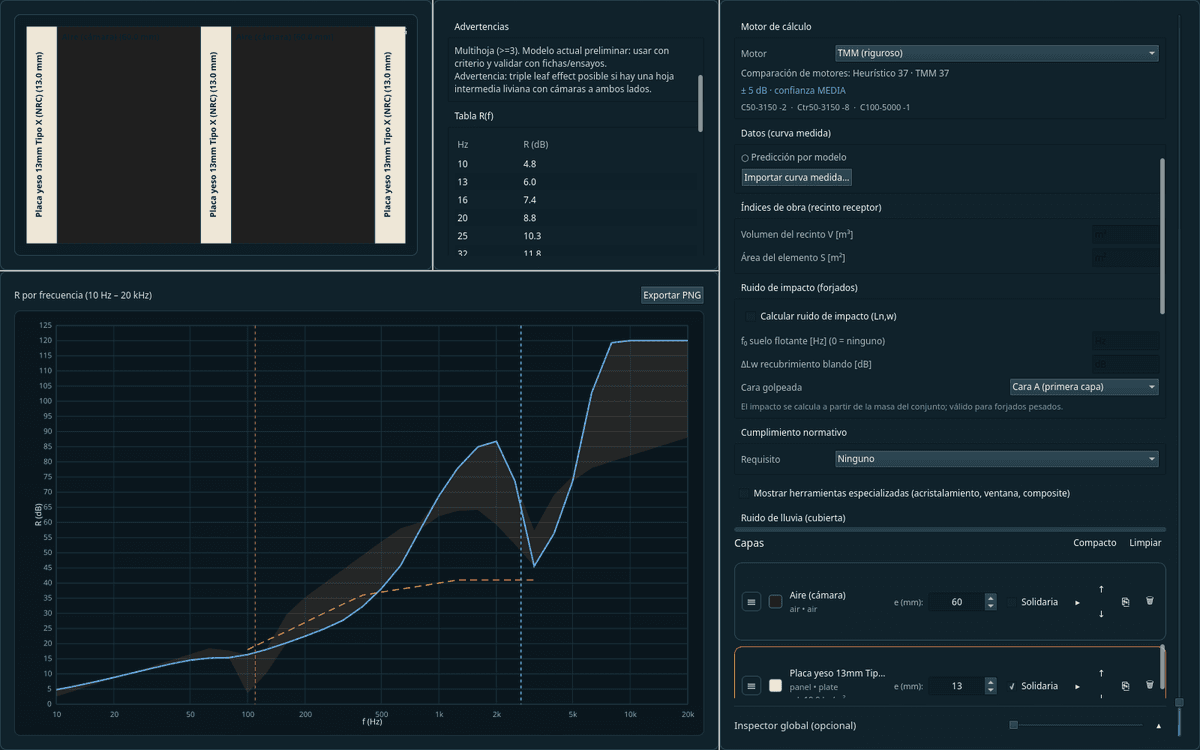1200x750 pixels.
Task: Expand the Inspector global panel
Action: click(1159, 725)
